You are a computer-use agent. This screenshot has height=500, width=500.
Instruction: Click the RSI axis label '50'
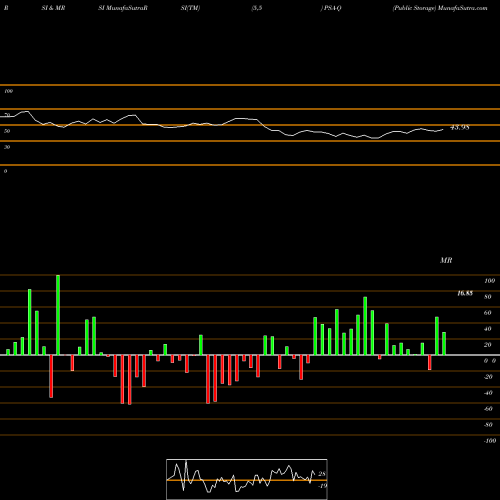point(7,131)
